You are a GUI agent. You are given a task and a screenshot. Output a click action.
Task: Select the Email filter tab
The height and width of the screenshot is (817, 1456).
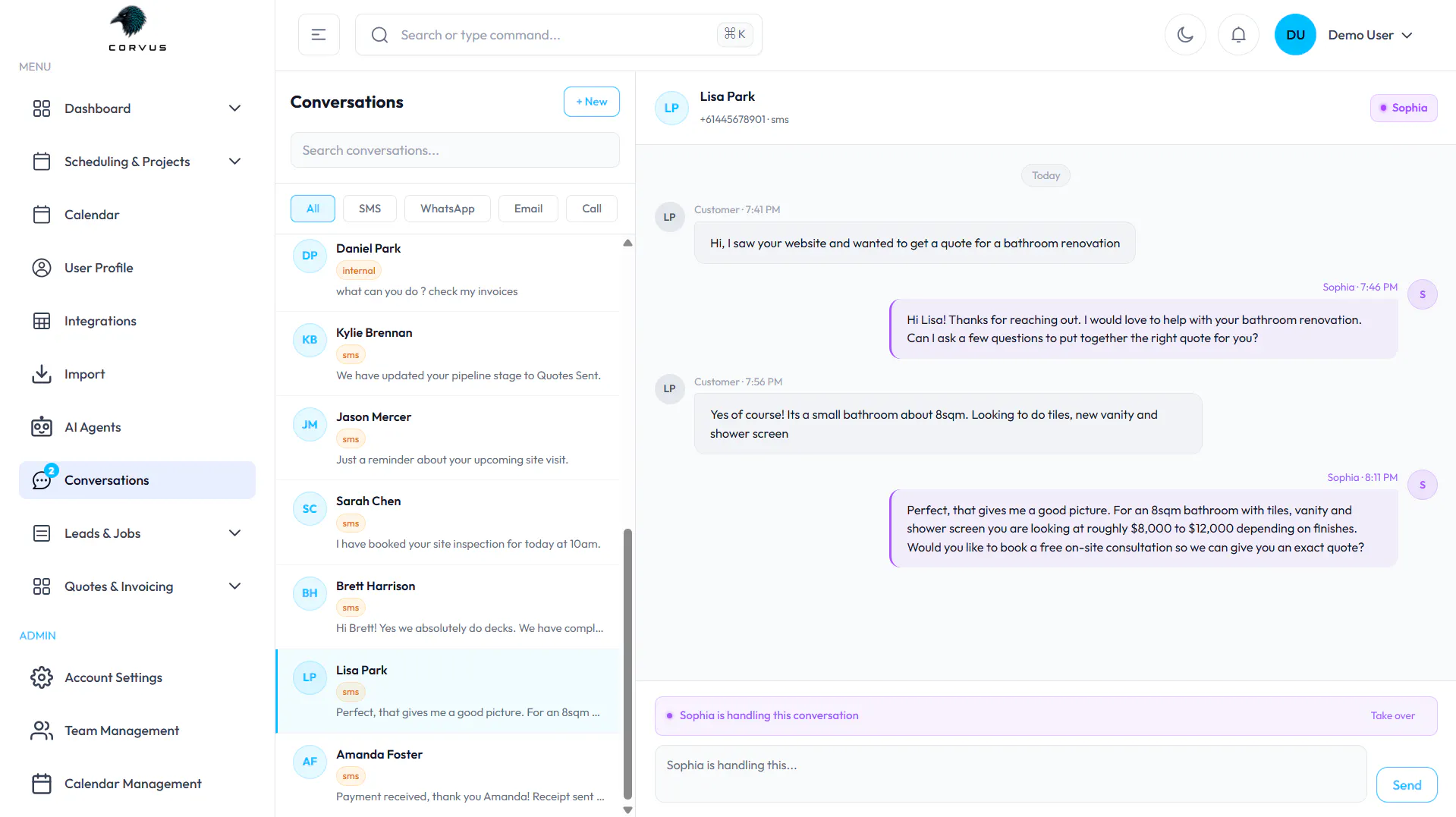[x=528, y=209]
